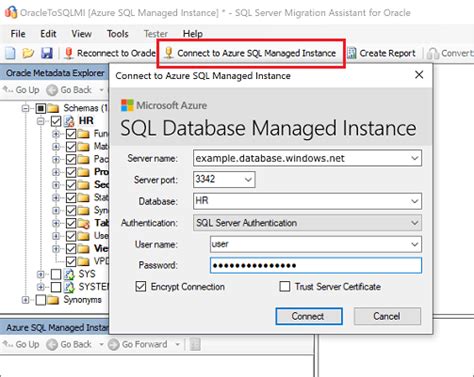Viewport: 474px width, 377px height.
Task: Uncheck the Tables folder checkbox
Action: (71, 223)
